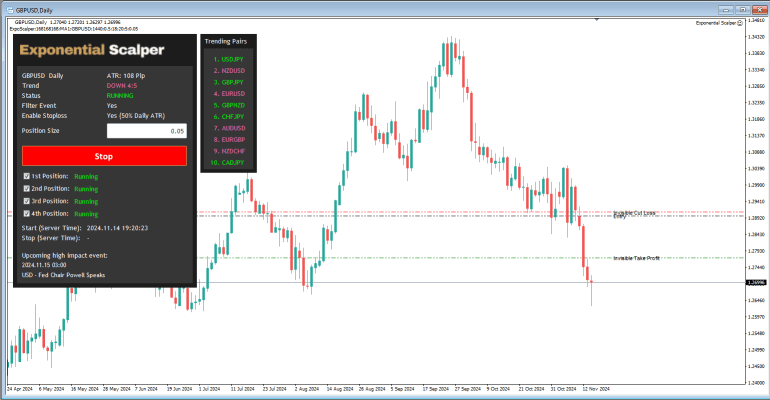
Task: Click the 2 Aug 2024 date label
Action: 307,389
